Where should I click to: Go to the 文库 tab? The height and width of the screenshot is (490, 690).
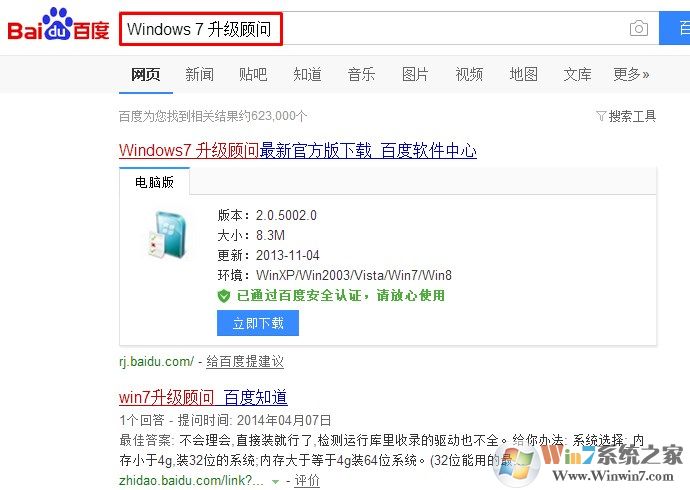click(577, 74)
